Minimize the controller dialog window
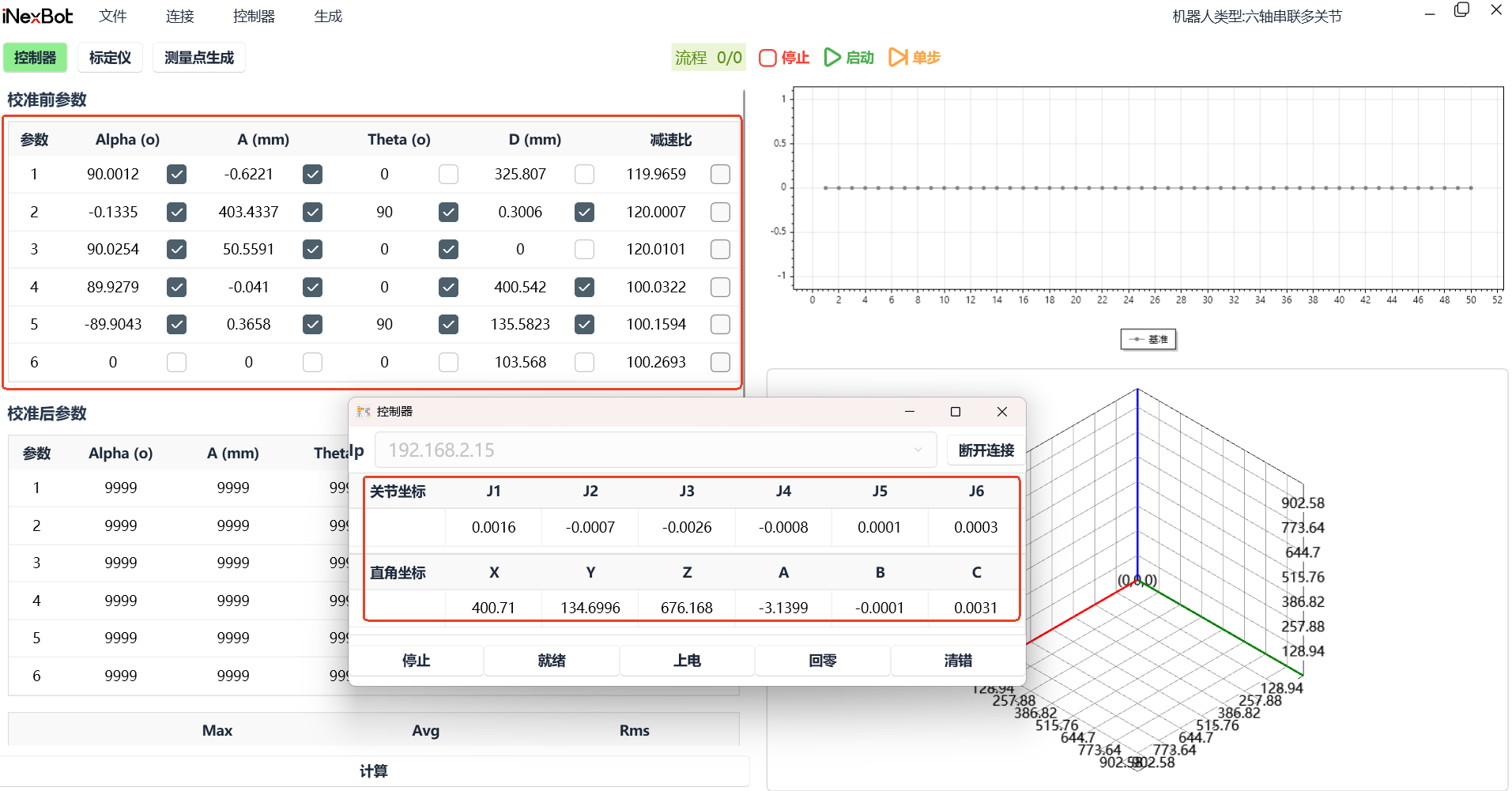The width and height of the screenshot is (1512, 791). [909, 412]
